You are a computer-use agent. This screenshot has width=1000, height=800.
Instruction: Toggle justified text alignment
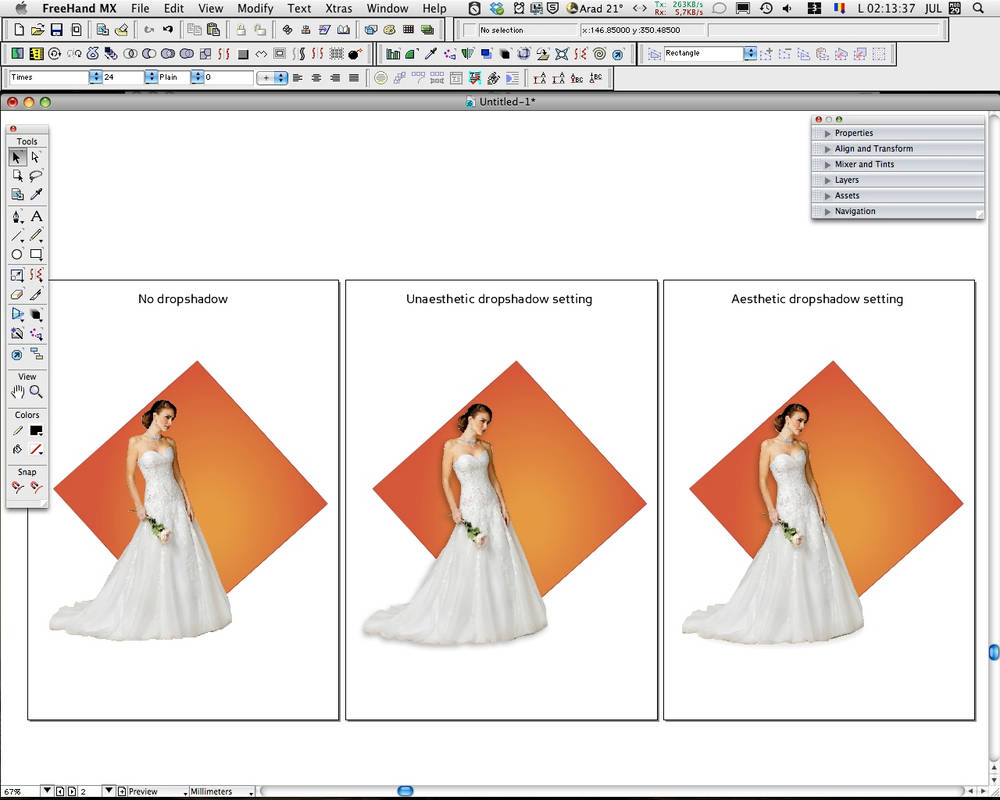tap(354, 77)
